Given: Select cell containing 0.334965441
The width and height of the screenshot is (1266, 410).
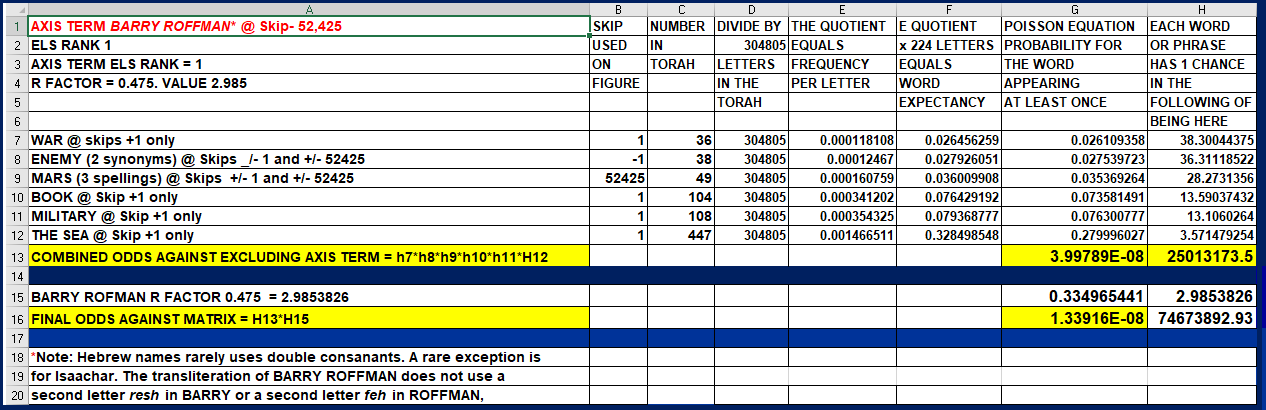Looking at the screenshot, I should [1073, 297].
